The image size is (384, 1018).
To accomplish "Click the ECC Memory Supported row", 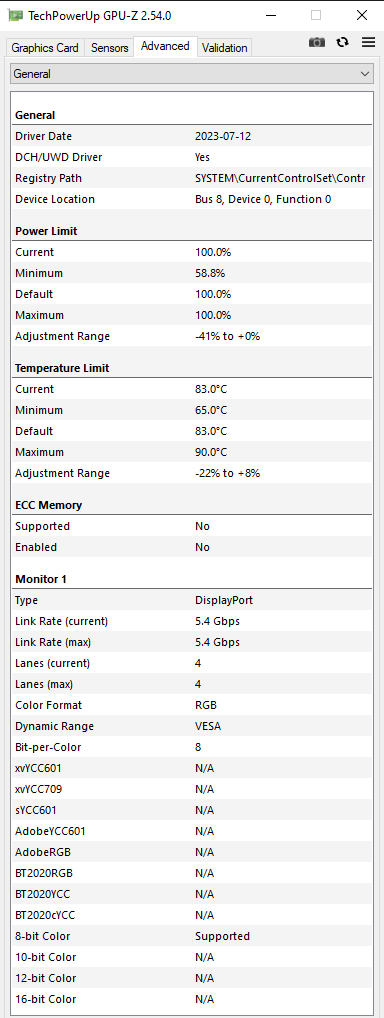I will coord(192,526).
